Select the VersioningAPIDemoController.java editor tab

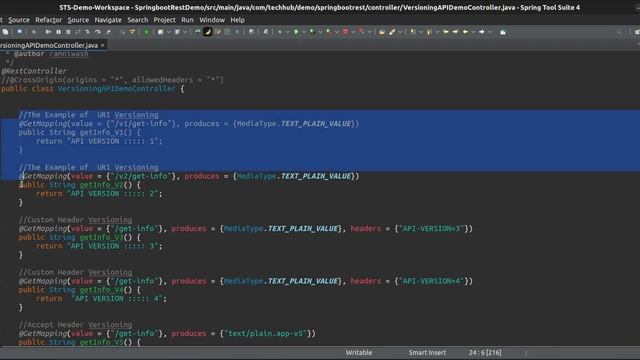coord(49,45)
